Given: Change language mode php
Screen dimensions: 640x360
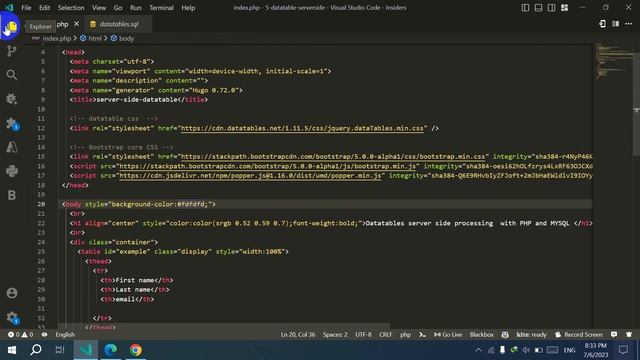Looking at the screenshot, I should (x=405, y=334).
